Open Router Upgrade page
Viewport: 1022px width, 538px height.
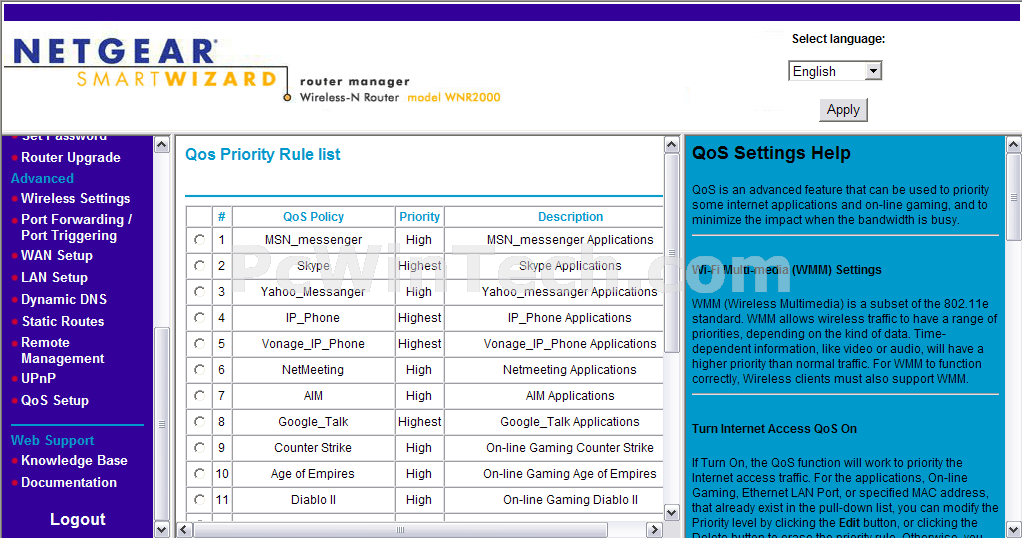click(x=70, y=158)
